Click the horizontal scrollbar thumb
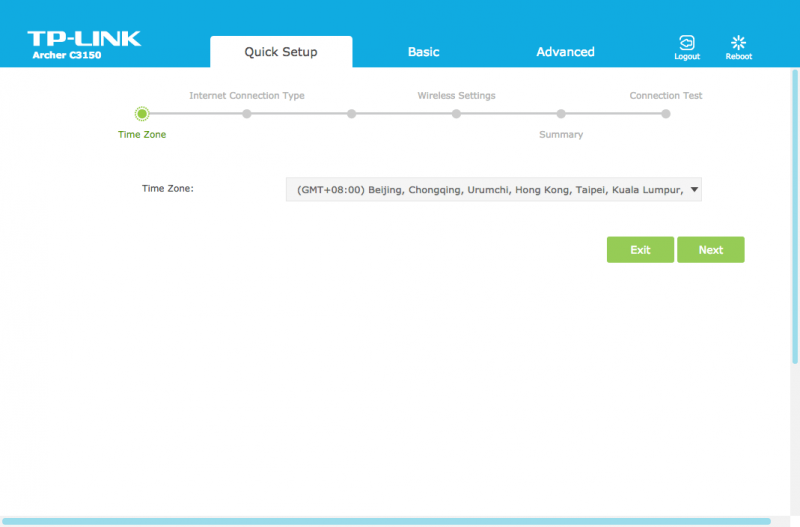The height and width of the screenshot is (527, 800). pyautogui.click(x=387, y=521)
